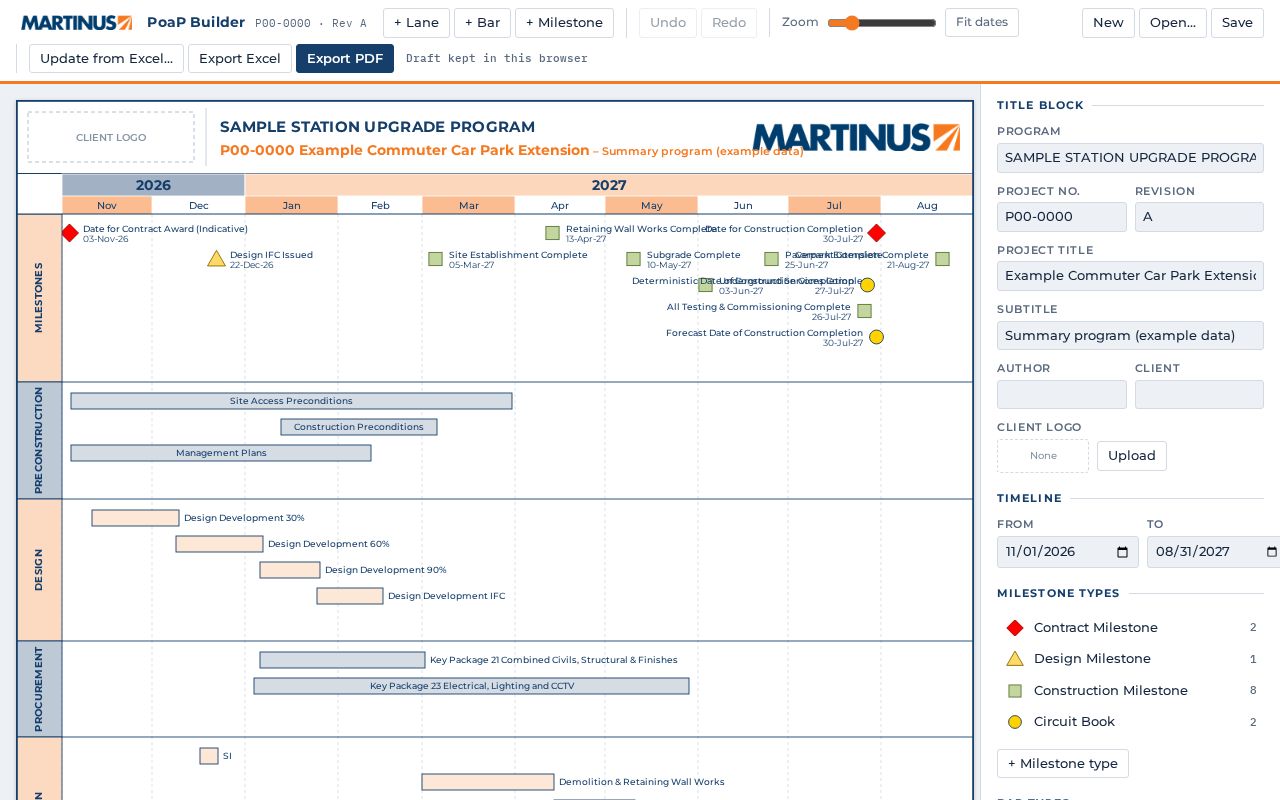Click Update from Excel... button

coord(106,59)
